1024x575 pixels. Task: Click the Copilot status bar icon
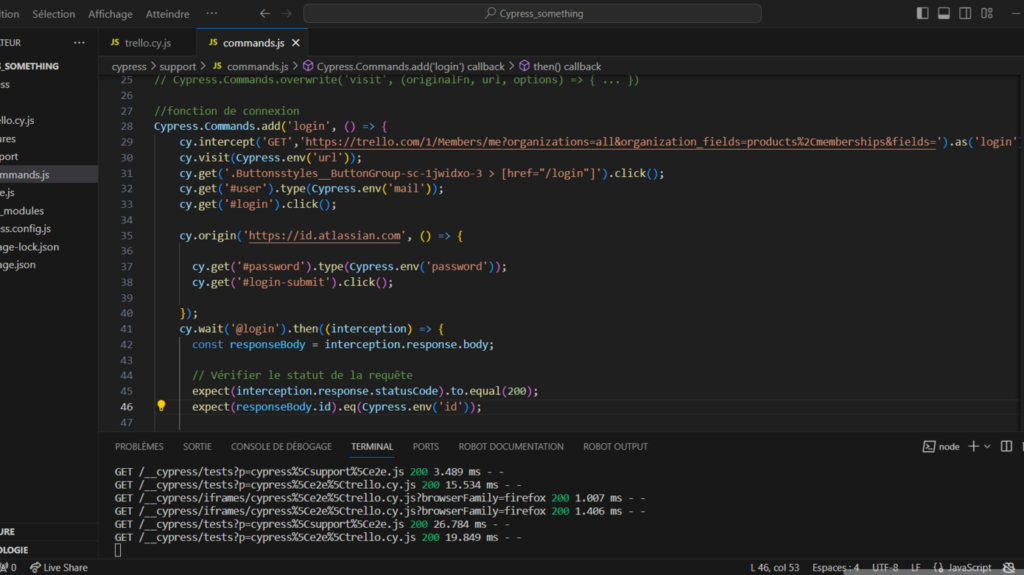pyautogui.click(x=1008, y=568)
